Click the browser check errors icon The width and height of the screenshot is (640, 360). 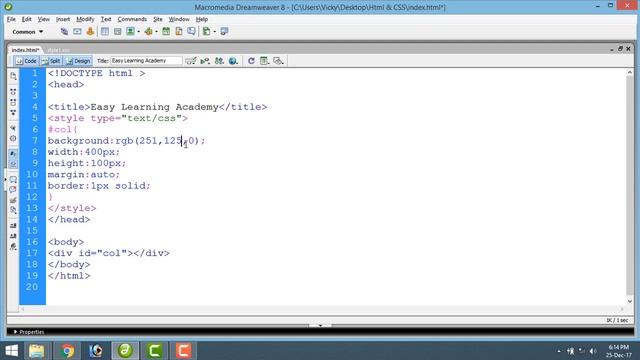click(x=191, y=61)
